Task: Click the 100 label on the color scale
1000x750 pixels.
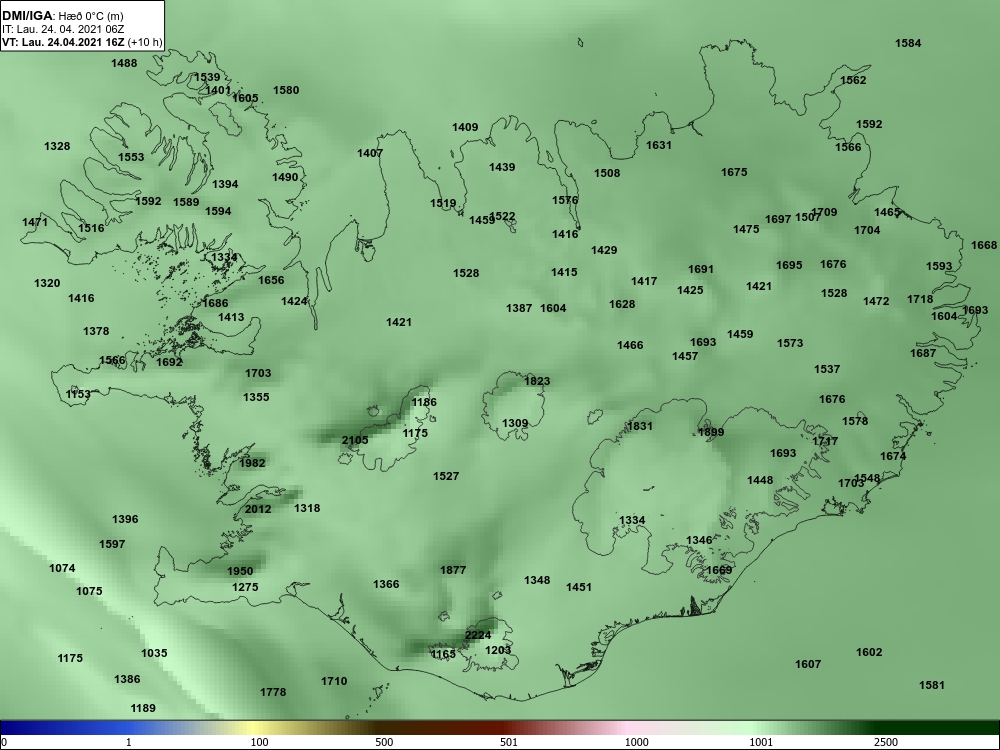Action: (260, 742)
